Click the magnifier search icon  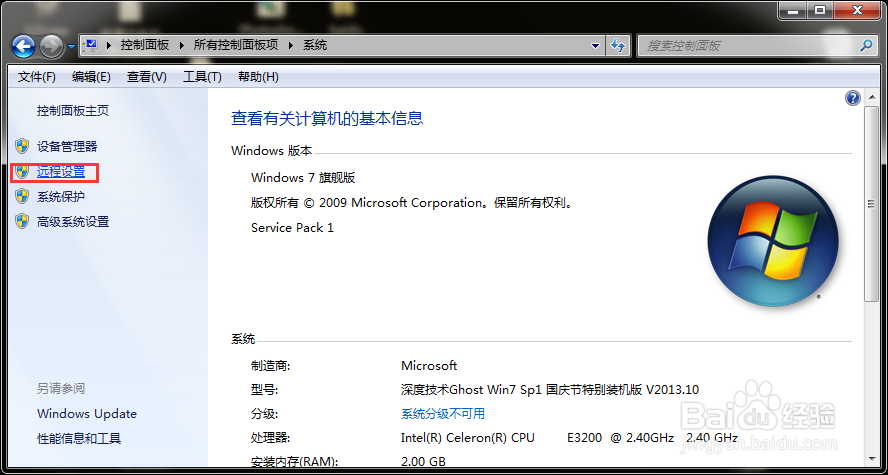point(866,45)
